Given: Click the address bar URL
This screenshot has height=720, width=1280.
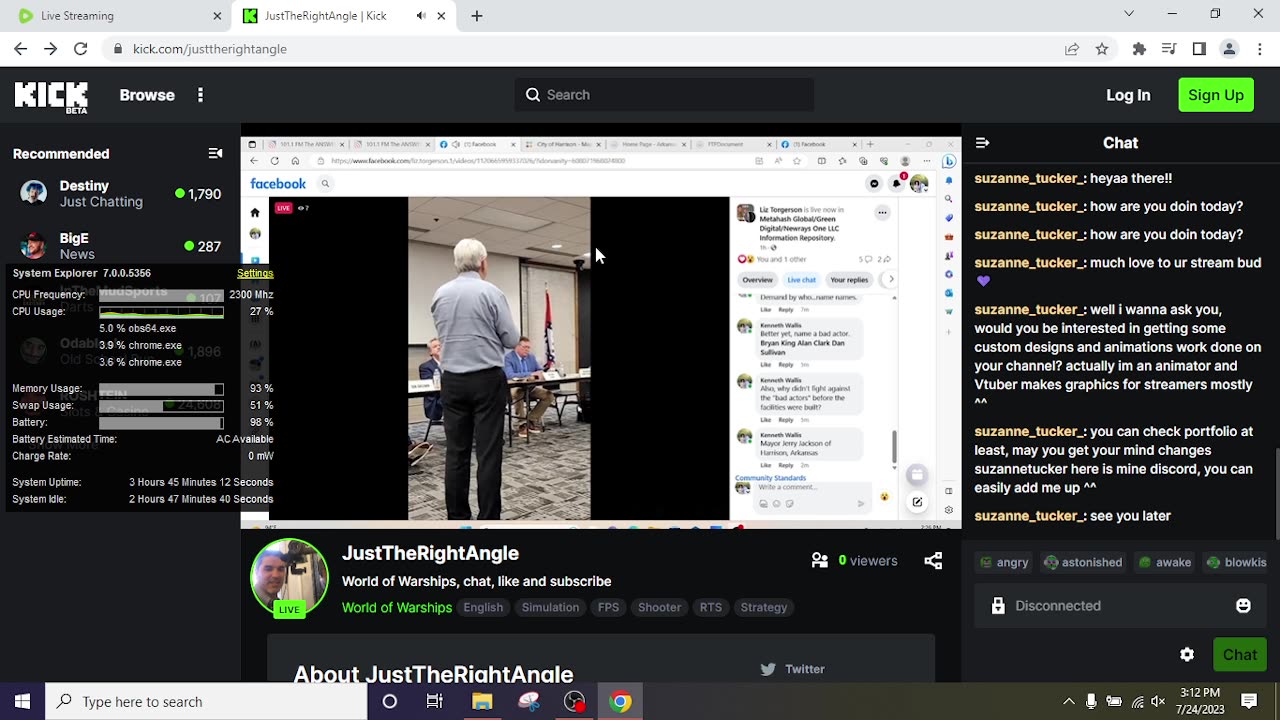Looking at the screenshot, I should tap(210, 49).
